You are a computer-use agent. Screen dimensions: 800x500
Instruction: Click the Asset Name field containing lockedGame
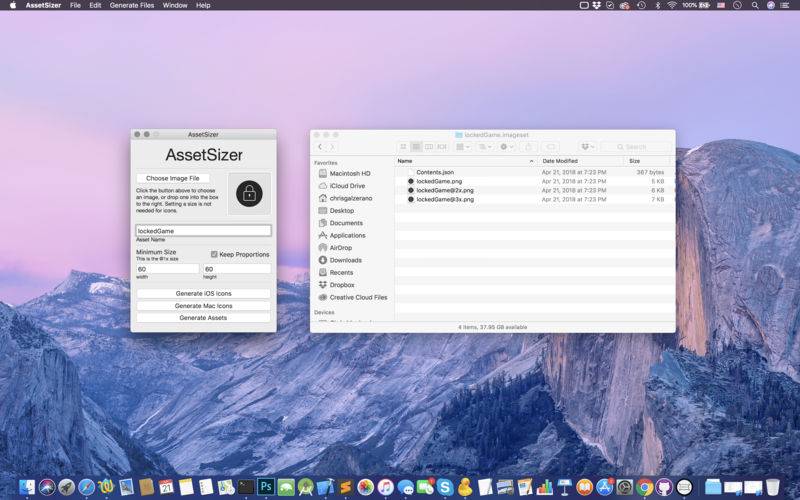click(203, 231)
